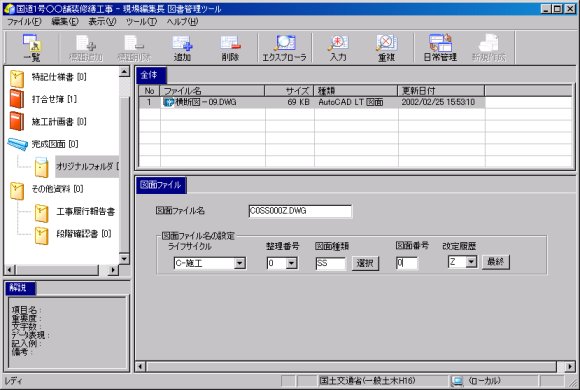Click the DWG file icon in row 1
This screenshot has width=580, height=390.
[x=168, y=102]
